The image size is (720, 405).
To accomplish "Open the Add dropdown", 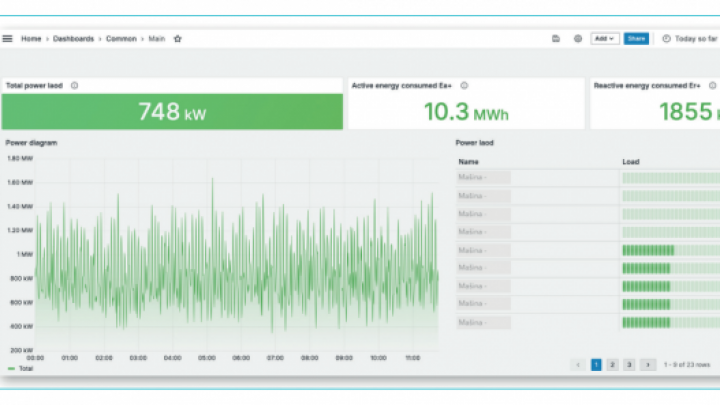I will [x=604, y=38].
